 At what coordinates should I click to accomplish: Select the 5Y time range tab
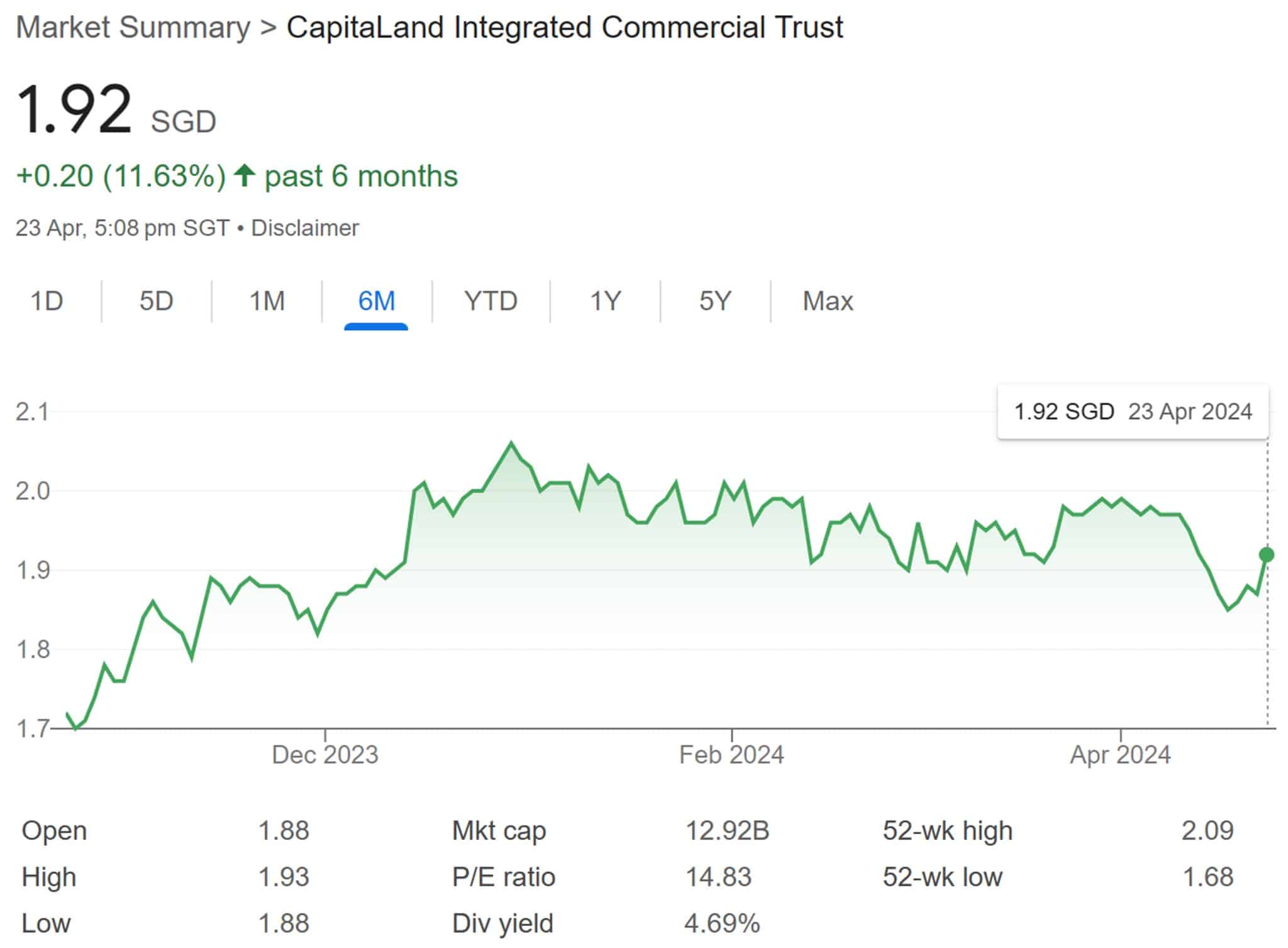coord(715,301)
